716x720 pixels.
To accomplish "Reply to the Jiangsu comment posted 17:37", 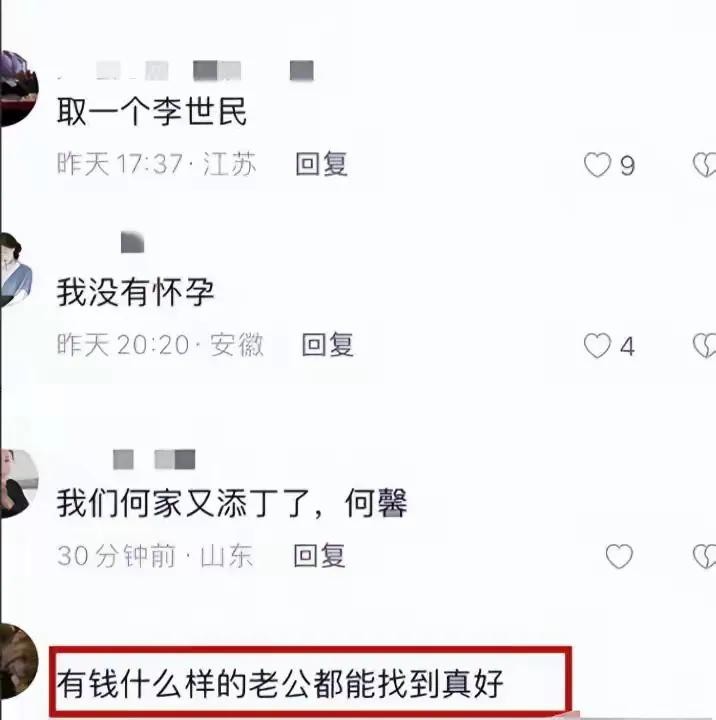I will (321, 164).
